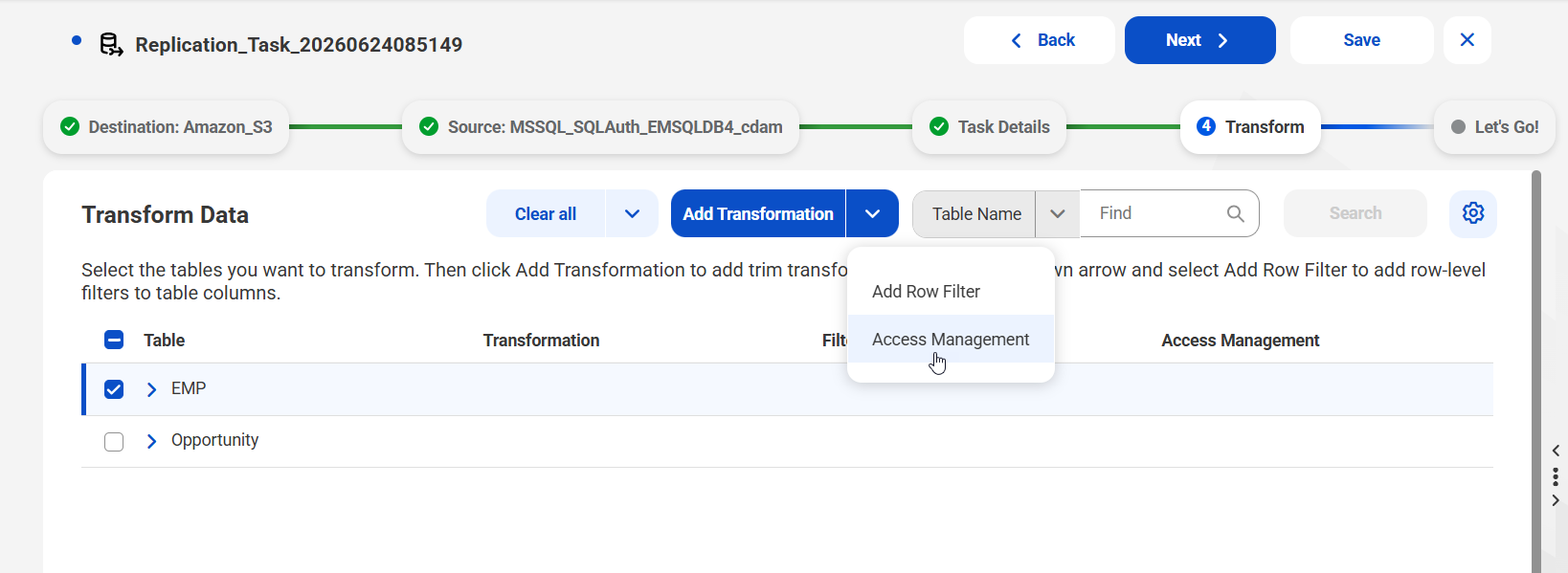This screenshot has height=573, width=1568.
Task: Click the side panel left chevron
Action: tap(1556, 451)
